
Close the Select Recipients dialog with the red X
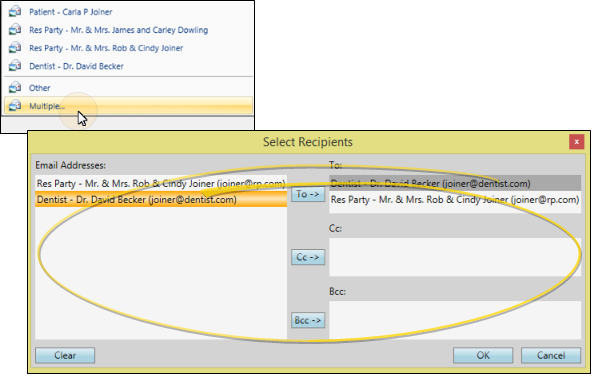(576, 142)
